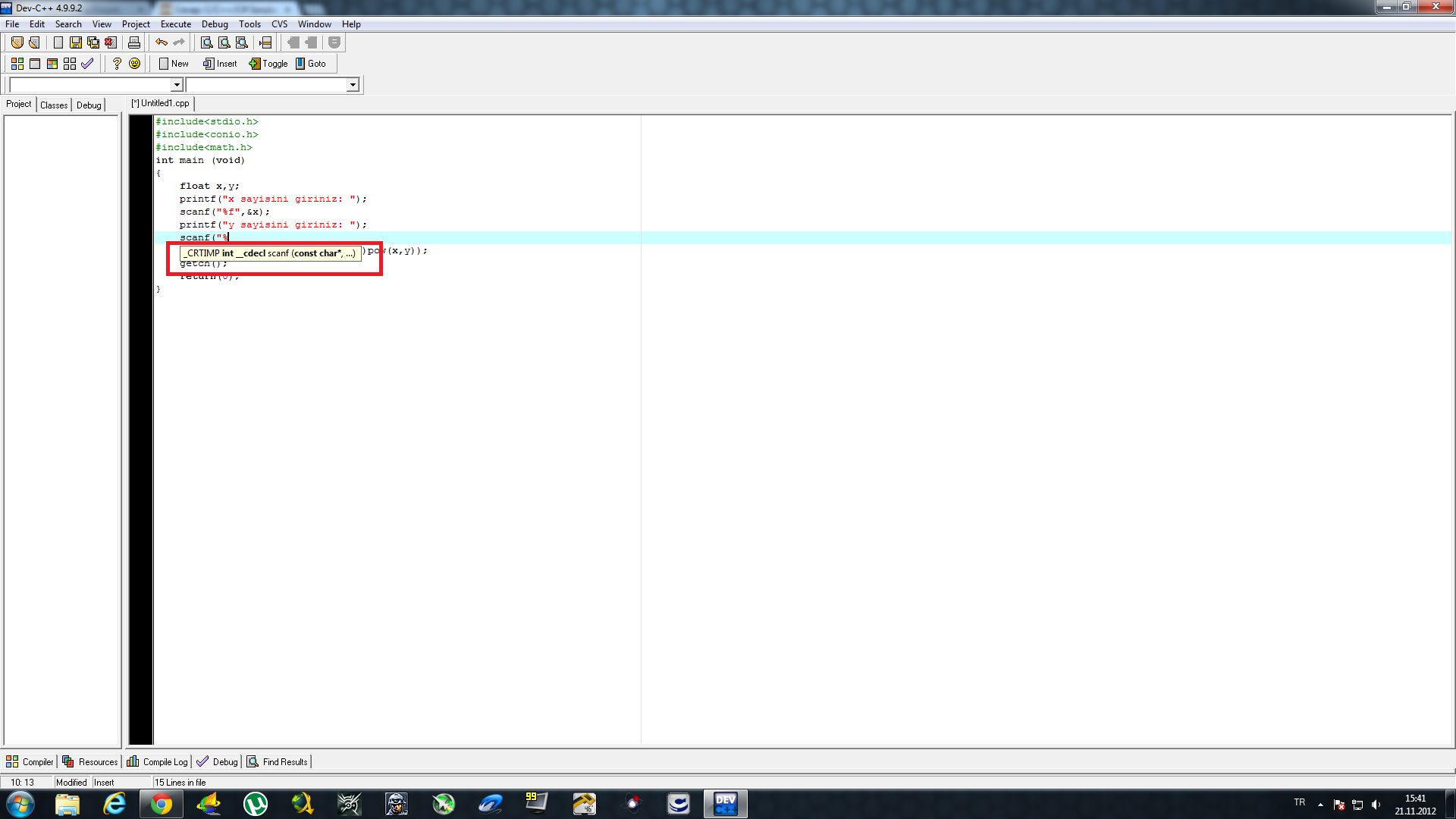Screen dimensions: 1456x819
Task: Open the File menu
Action: (x=12, y=24)
